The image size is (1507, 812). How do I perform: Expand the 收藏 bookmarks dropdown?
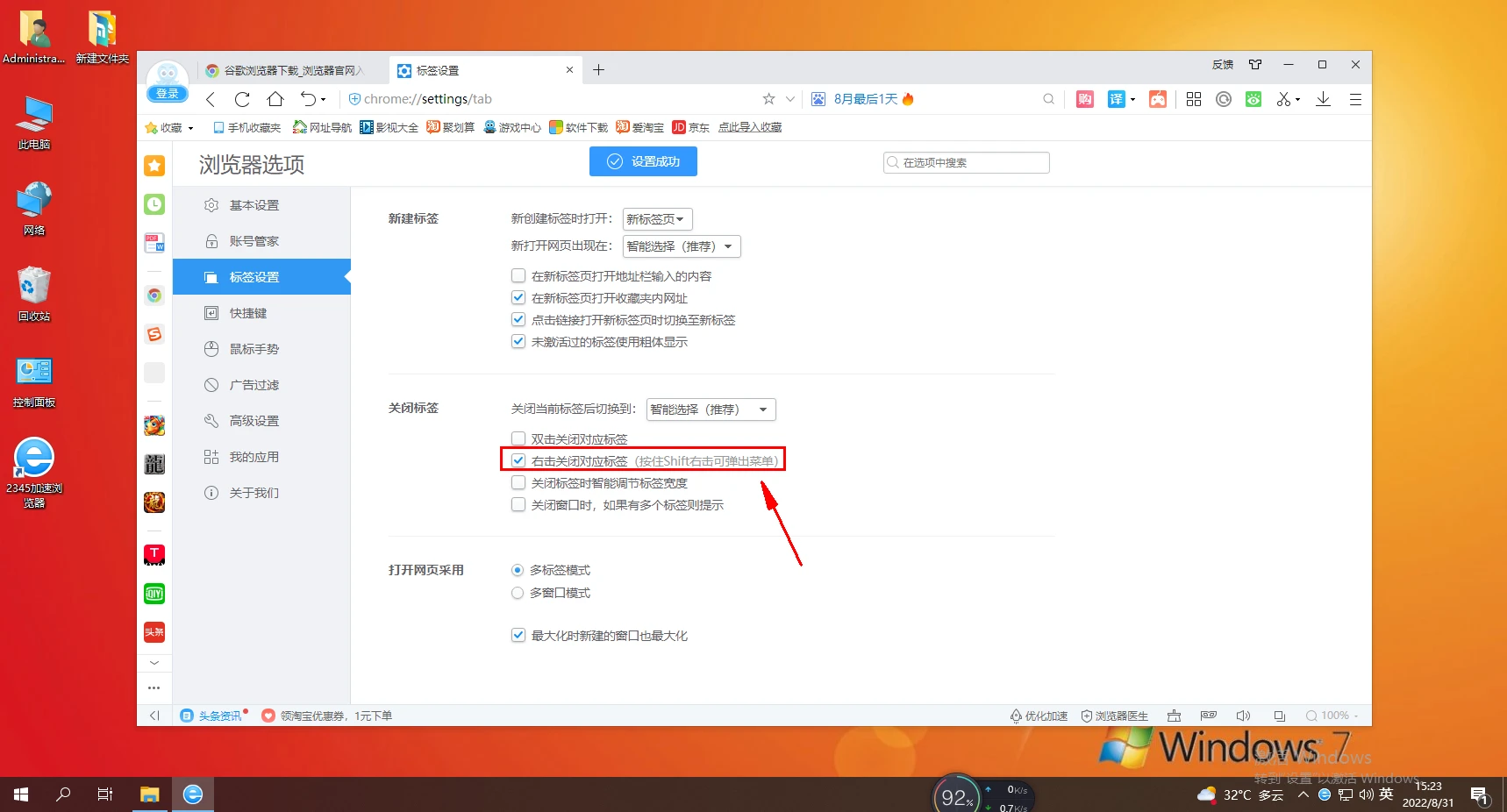click(x=169, y=128)
